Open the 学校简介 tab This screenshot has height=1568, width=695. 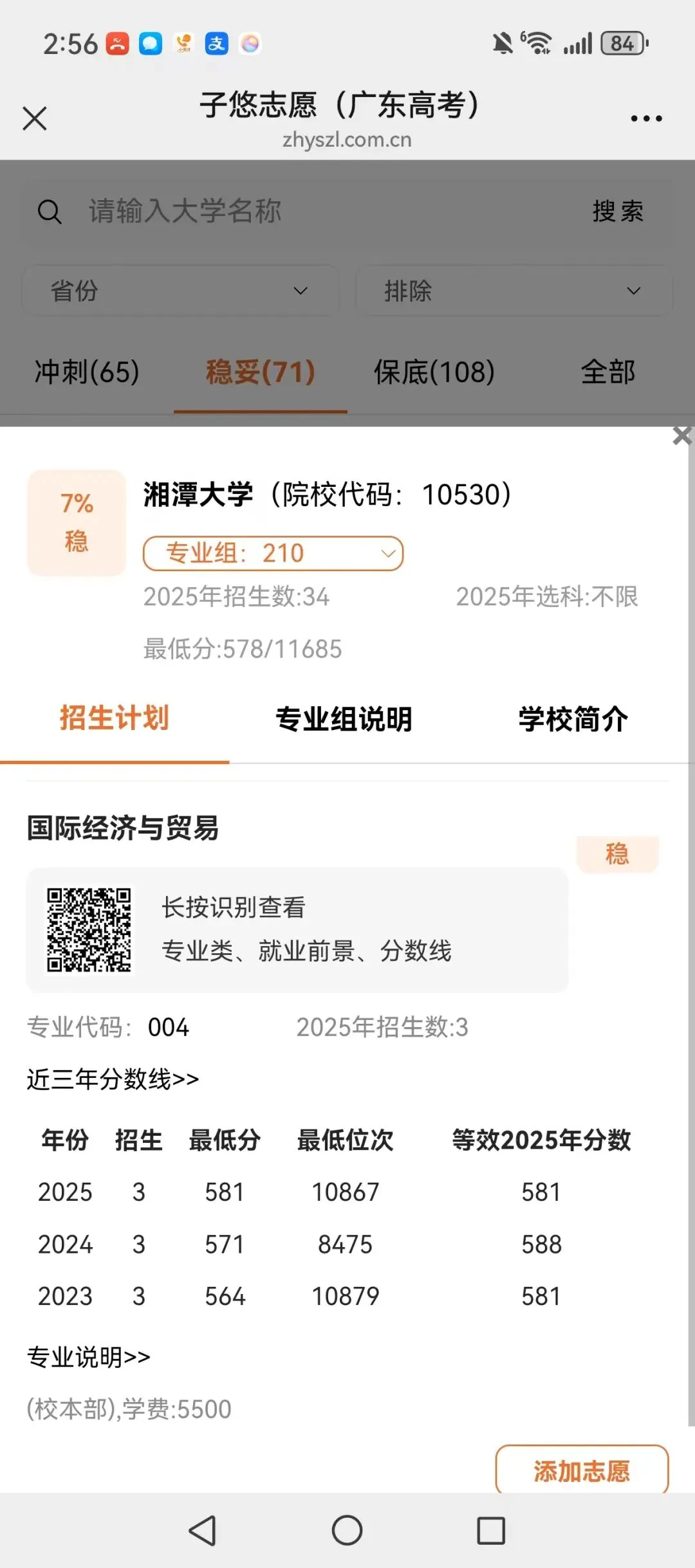(x=573, y=719)
